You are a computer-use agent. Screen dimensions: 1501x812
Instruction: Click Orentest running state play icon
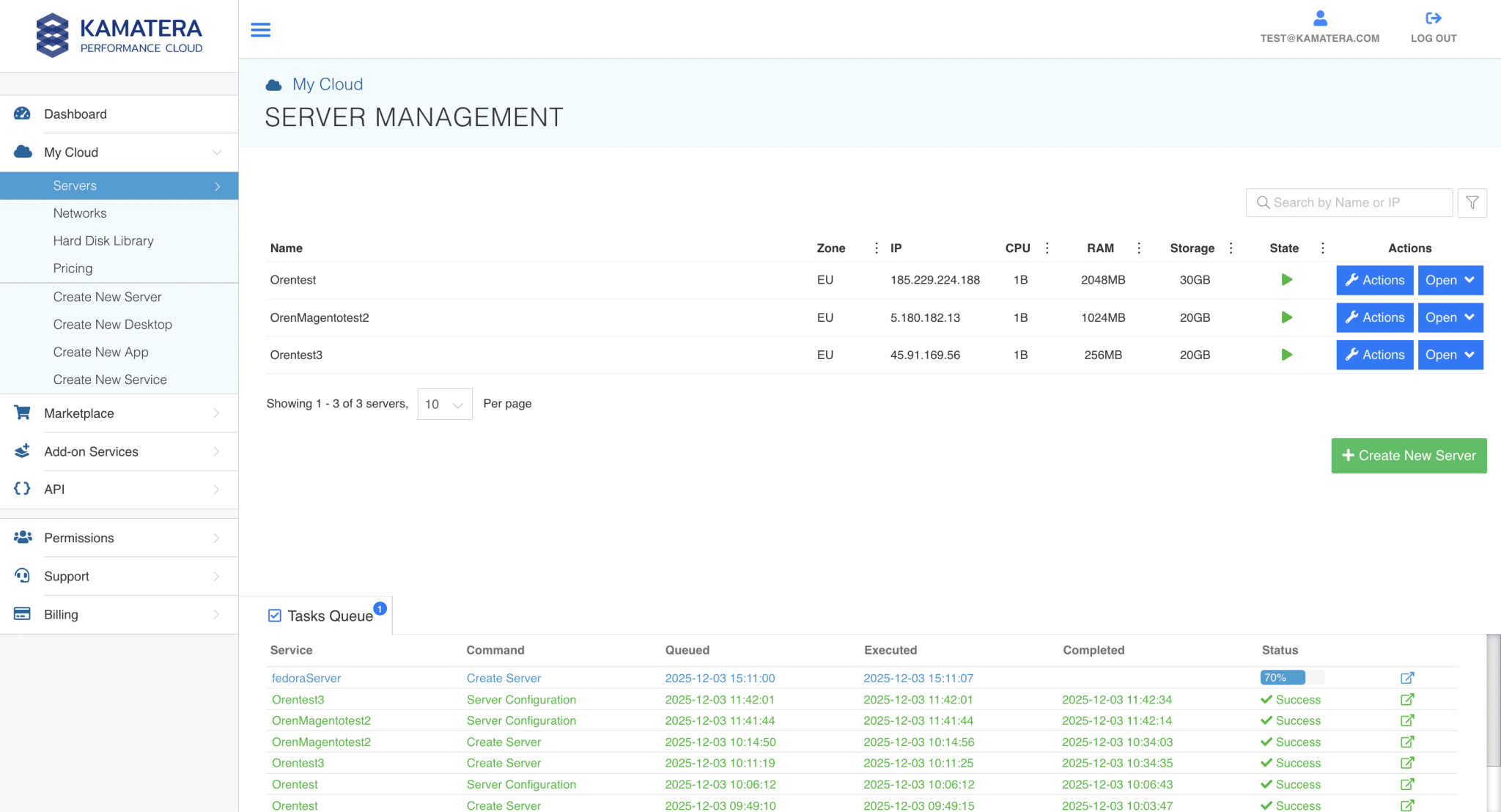coord(1286,280)
